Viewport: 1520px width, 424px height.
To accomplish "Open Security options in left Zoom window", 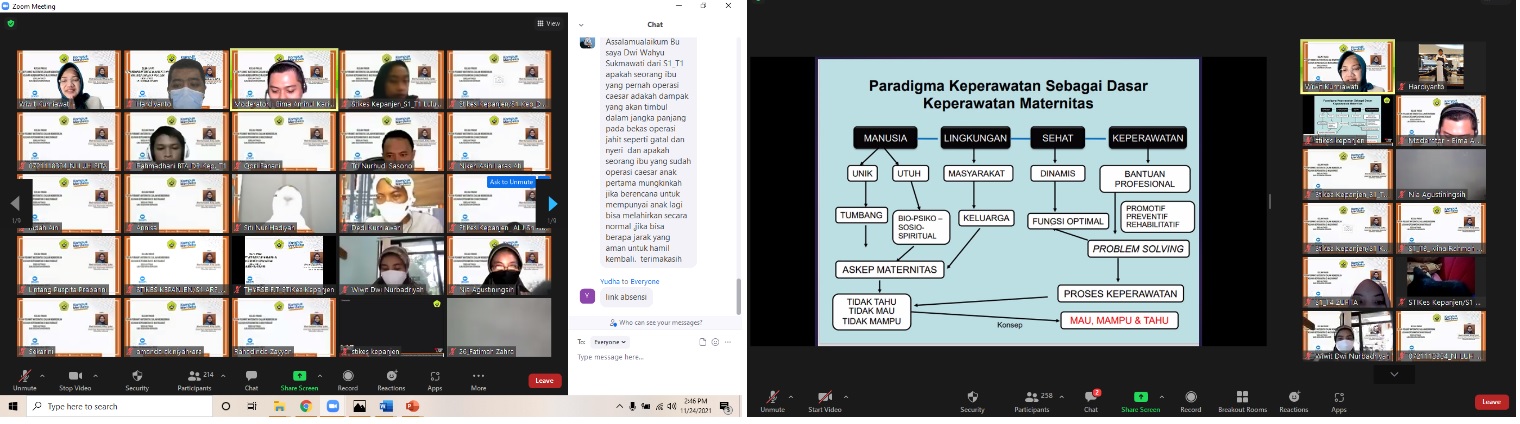I will tap(137, 379).
